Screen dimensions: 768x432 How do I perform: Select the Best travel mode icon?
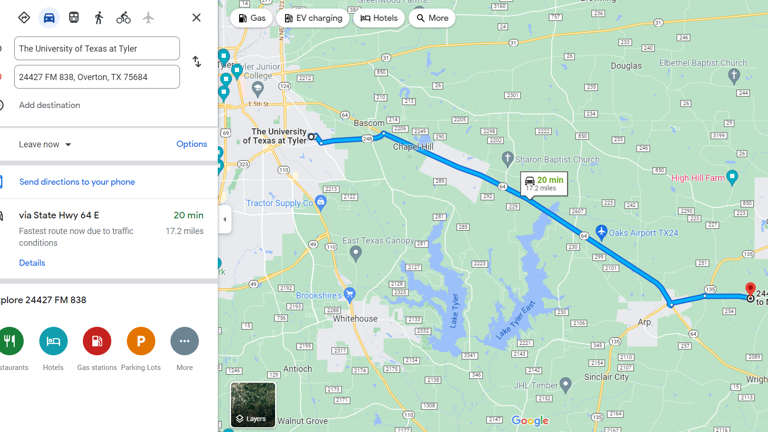(x=24, y=18)
